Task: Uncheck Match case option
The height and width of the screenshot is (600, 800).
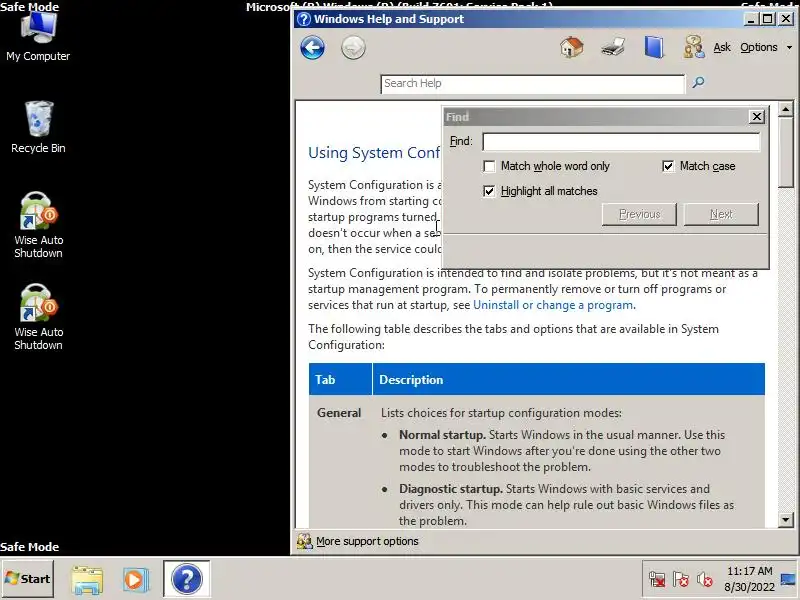Action: point(668,166)
